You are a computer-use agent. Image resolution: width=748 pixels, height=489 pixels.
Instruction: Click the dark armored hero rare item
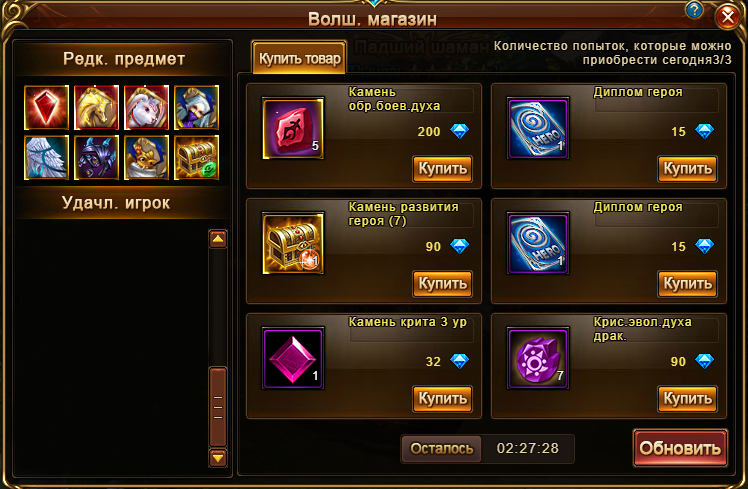pos(96,157)
